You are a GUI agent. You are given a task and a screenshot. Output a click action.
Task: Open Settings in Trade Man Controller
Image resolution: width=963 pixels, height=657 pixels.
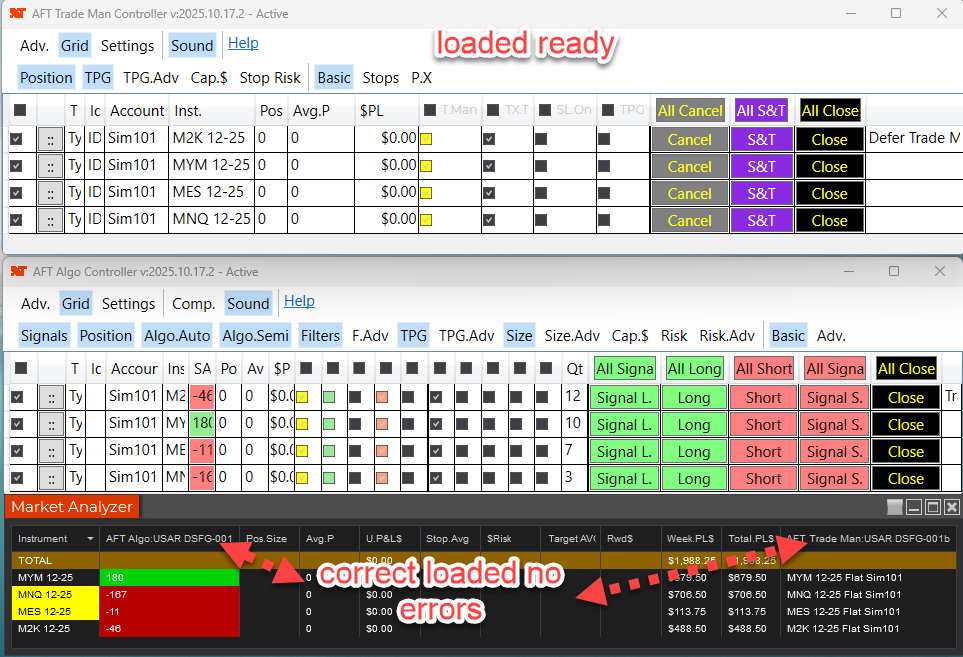coord(127,45)
